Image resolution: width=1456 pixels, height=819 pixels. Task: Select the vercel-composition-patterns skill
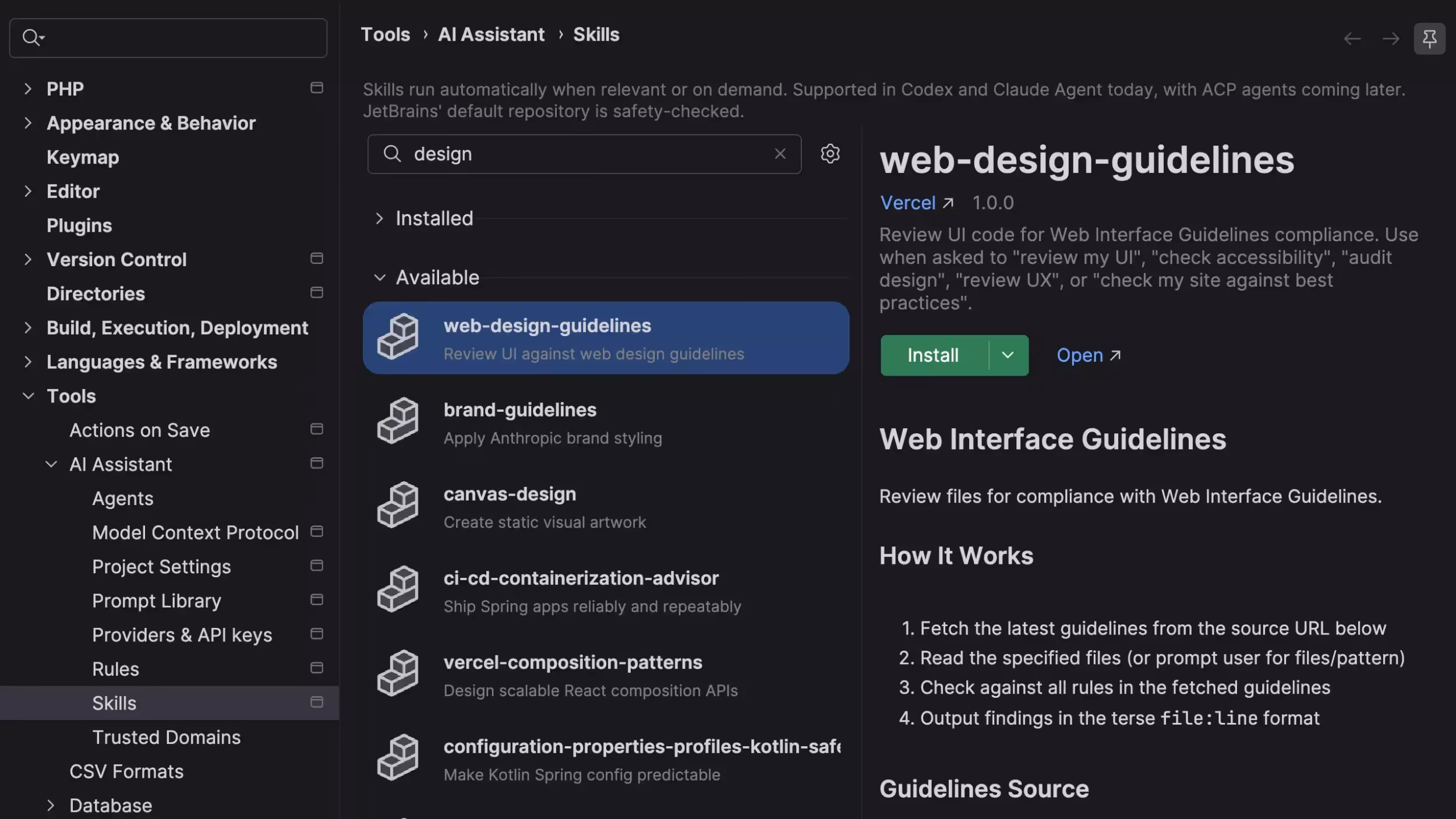[606, 675]
